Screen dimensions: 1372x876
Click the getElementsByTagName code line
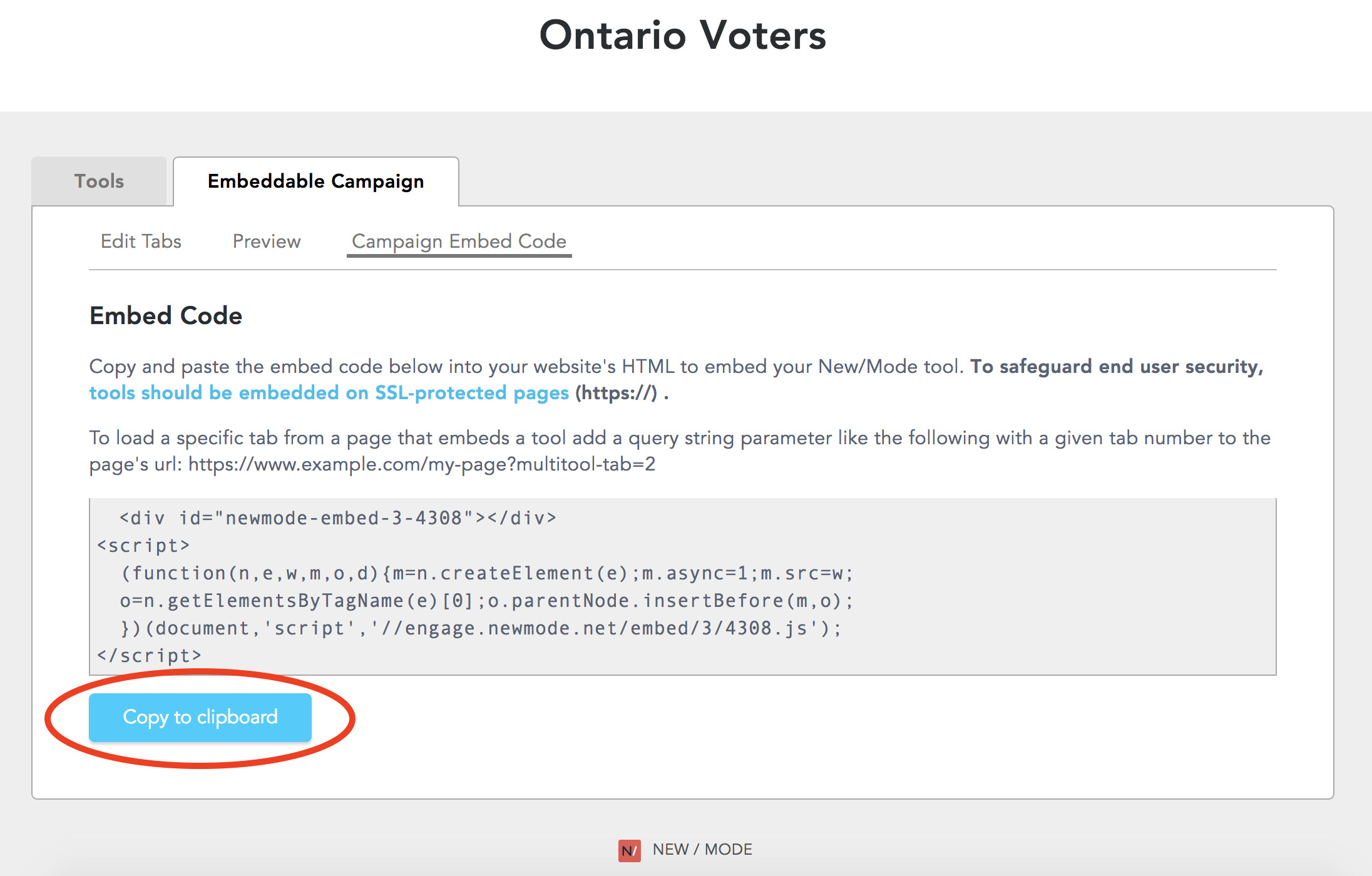coord(487,601)
